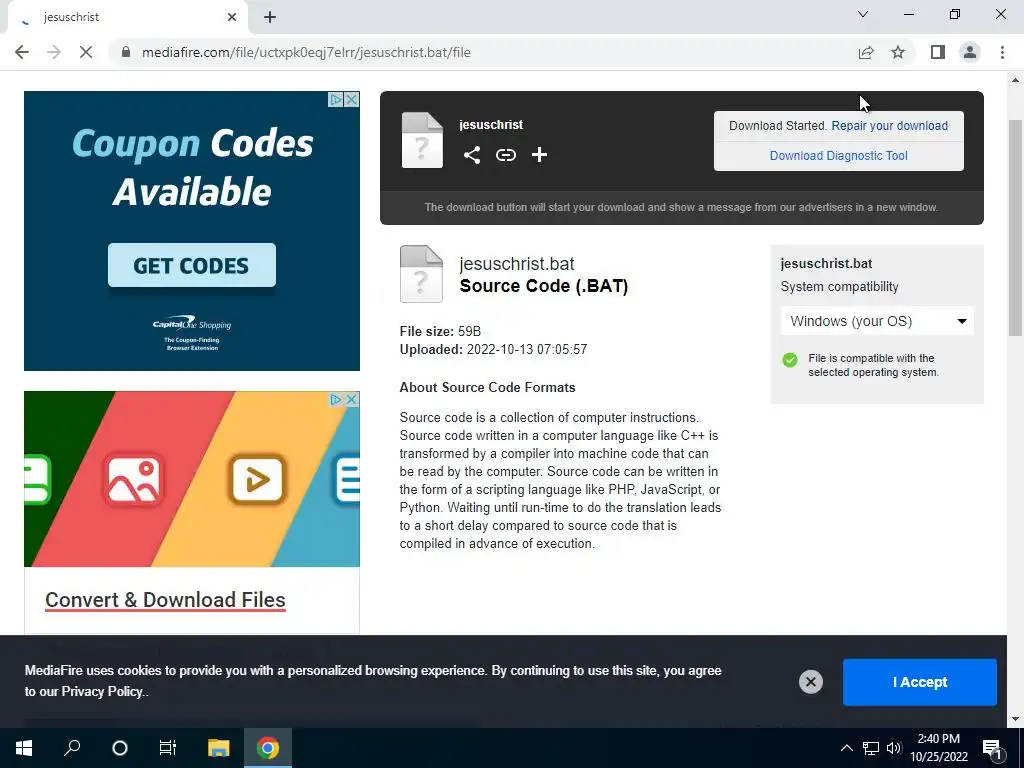Open the taskbar clock and date
This screenshot has width=1024, height=768.
pos(939,748)
